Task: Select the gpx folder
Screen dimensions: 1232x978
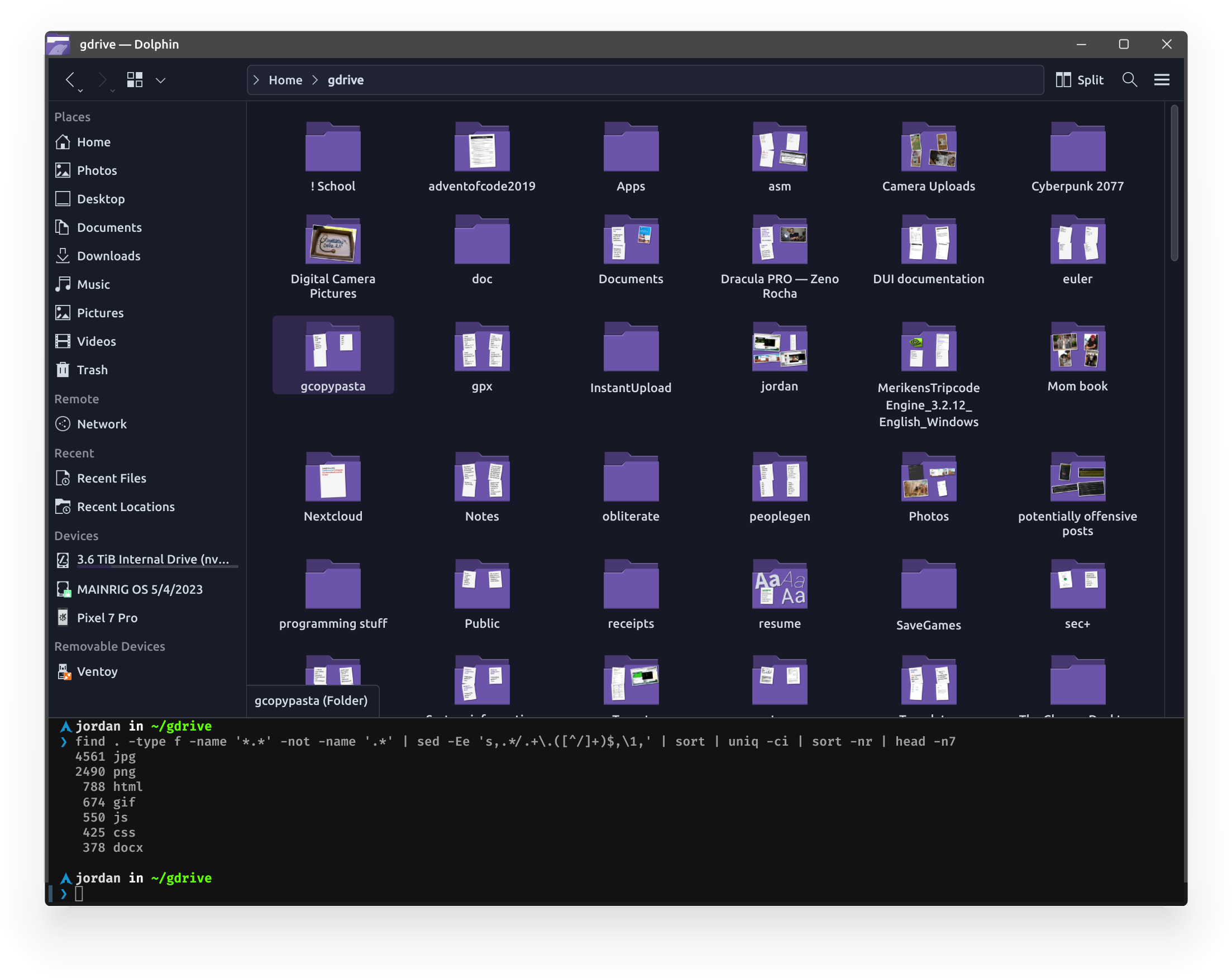Action: pyautogui.click(x=482, y=357)
